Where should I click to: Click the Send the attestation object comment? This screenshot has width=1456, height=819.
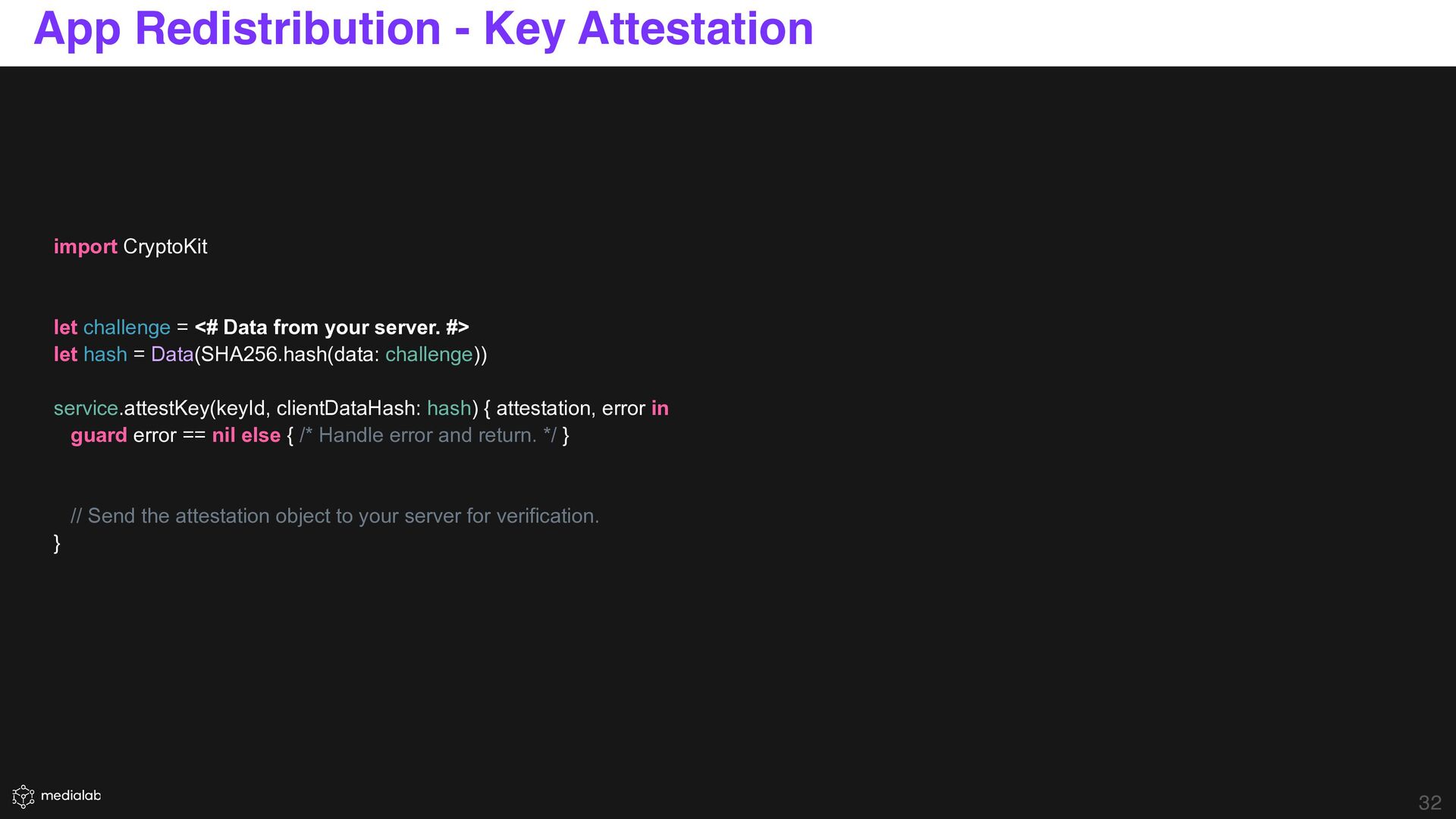point(334,516)
